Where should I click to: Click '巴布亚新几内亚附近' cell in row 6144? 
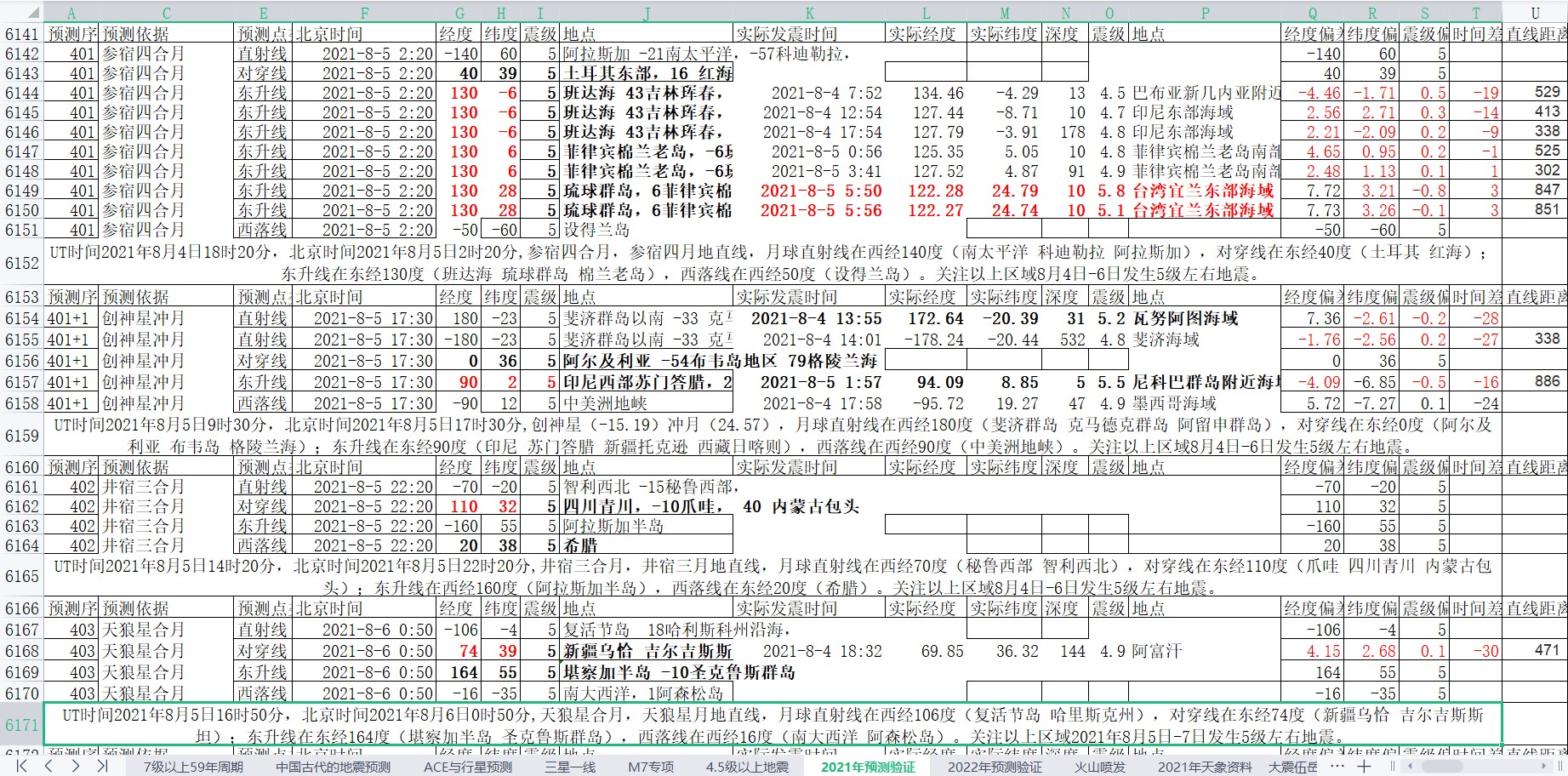(1206, 93)
